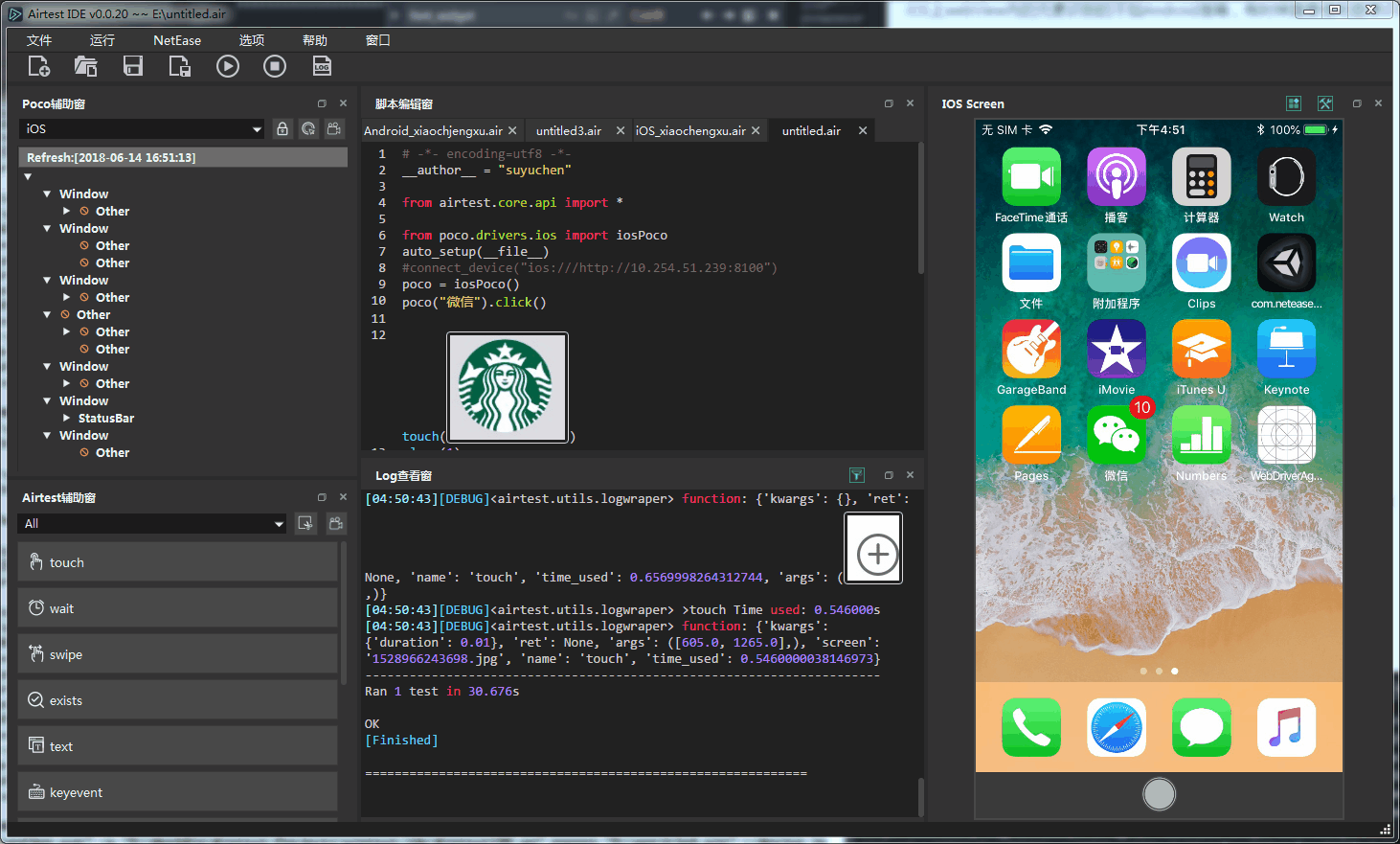Tap the Music icon in the iOS dock
1400x844 pixels.
pyautogui.click(x=1287, y=728)
